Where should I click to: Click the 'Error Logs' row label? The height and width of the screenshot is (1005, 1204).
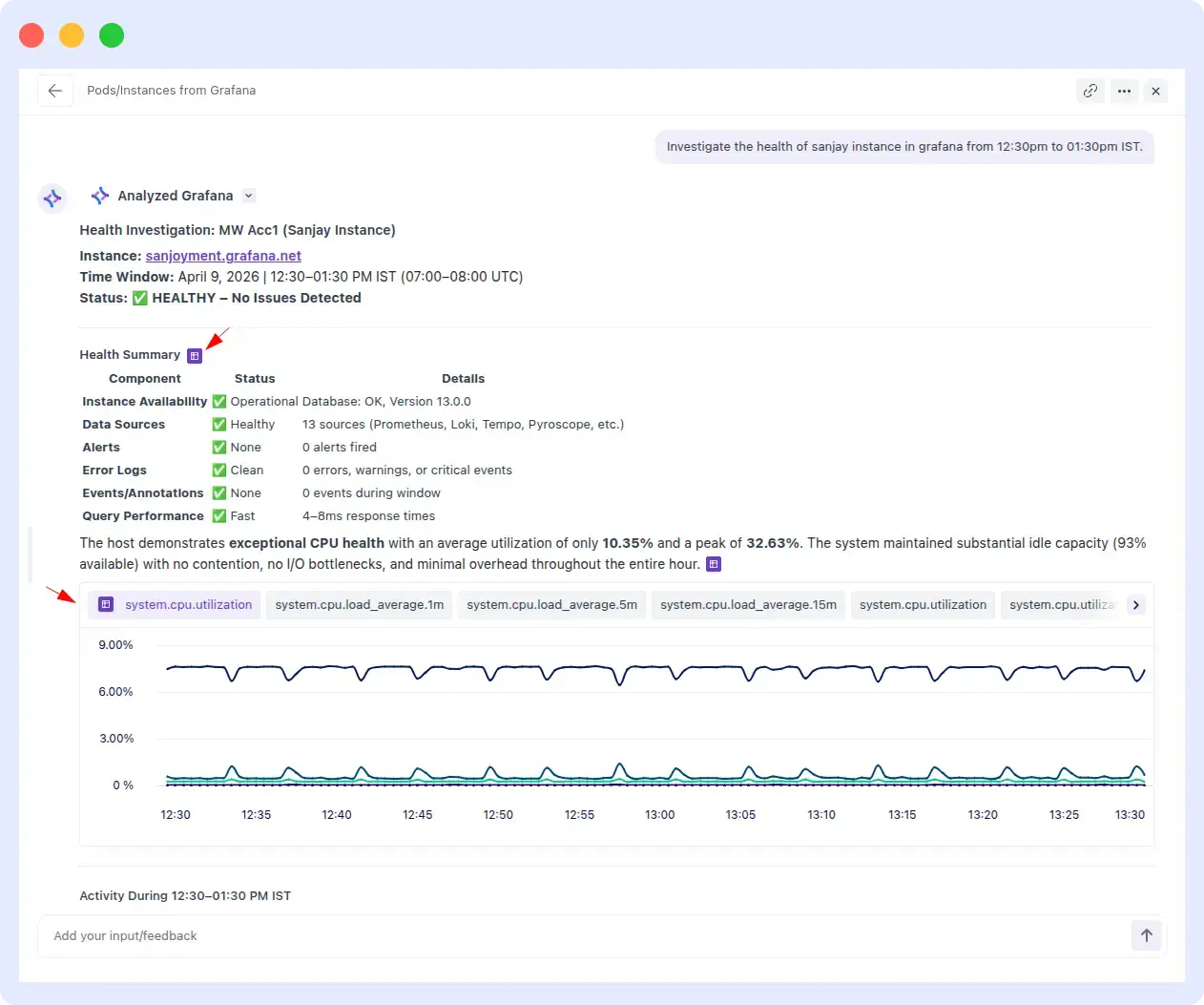pos(114,471)
